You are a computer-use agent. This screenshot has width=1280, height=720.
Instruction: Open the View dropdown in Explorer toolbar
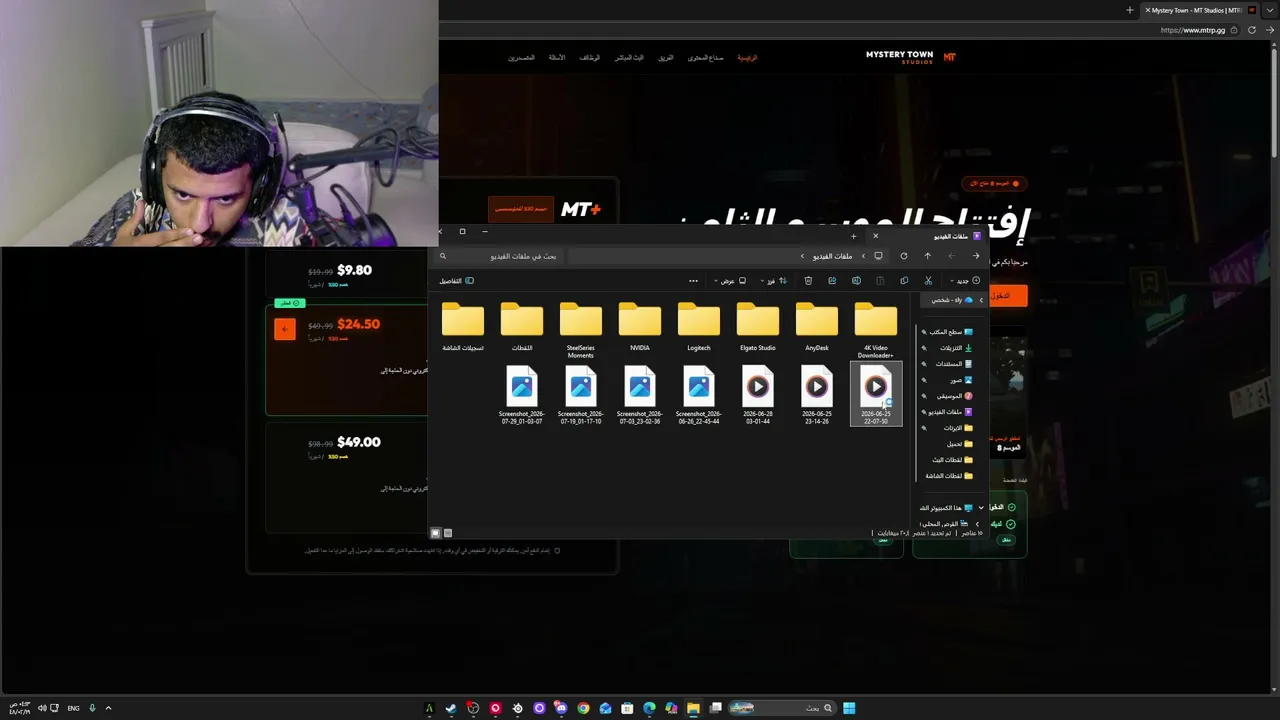point(730,281)
